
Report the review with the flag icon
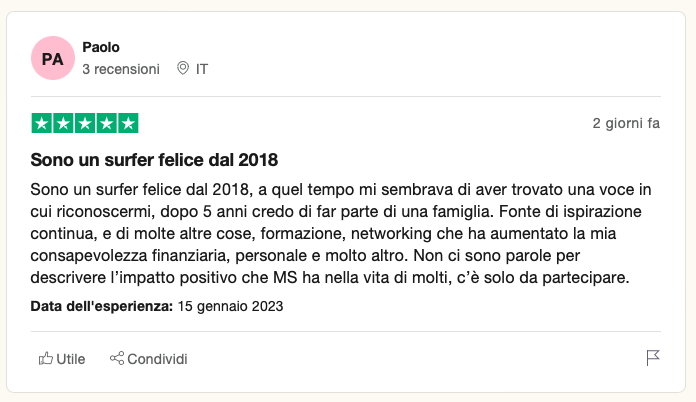(653, 358)
